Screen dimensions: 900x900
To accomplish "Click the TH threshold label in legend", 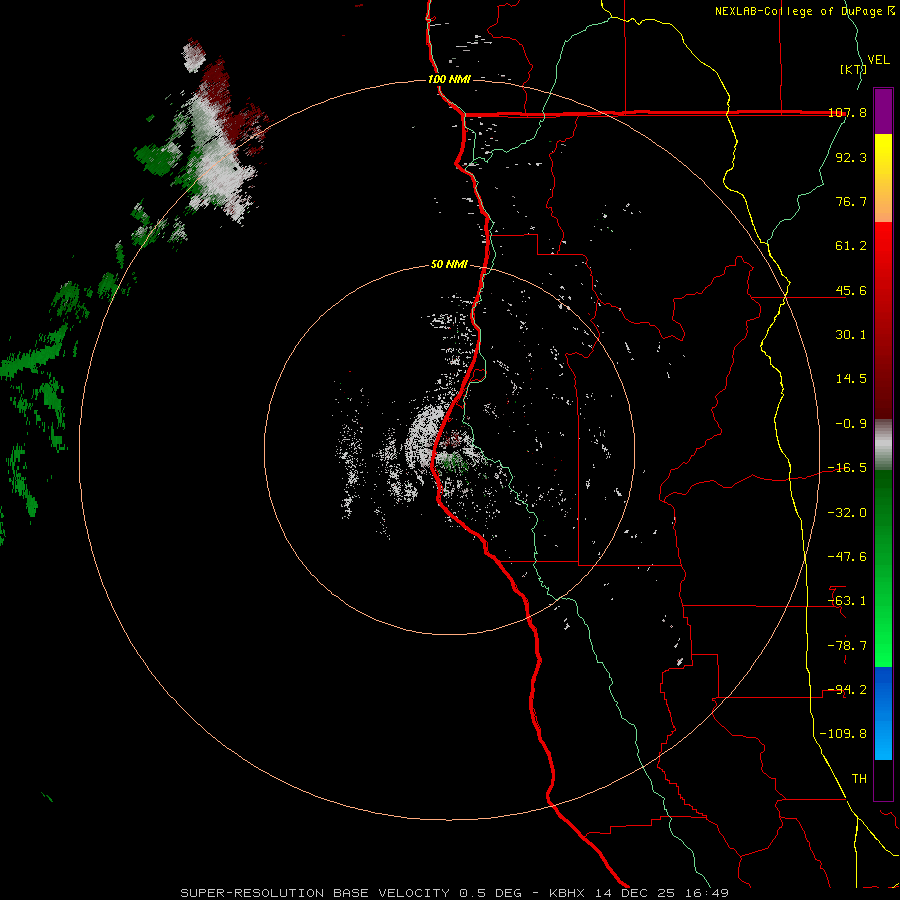I will coord(859,779).
